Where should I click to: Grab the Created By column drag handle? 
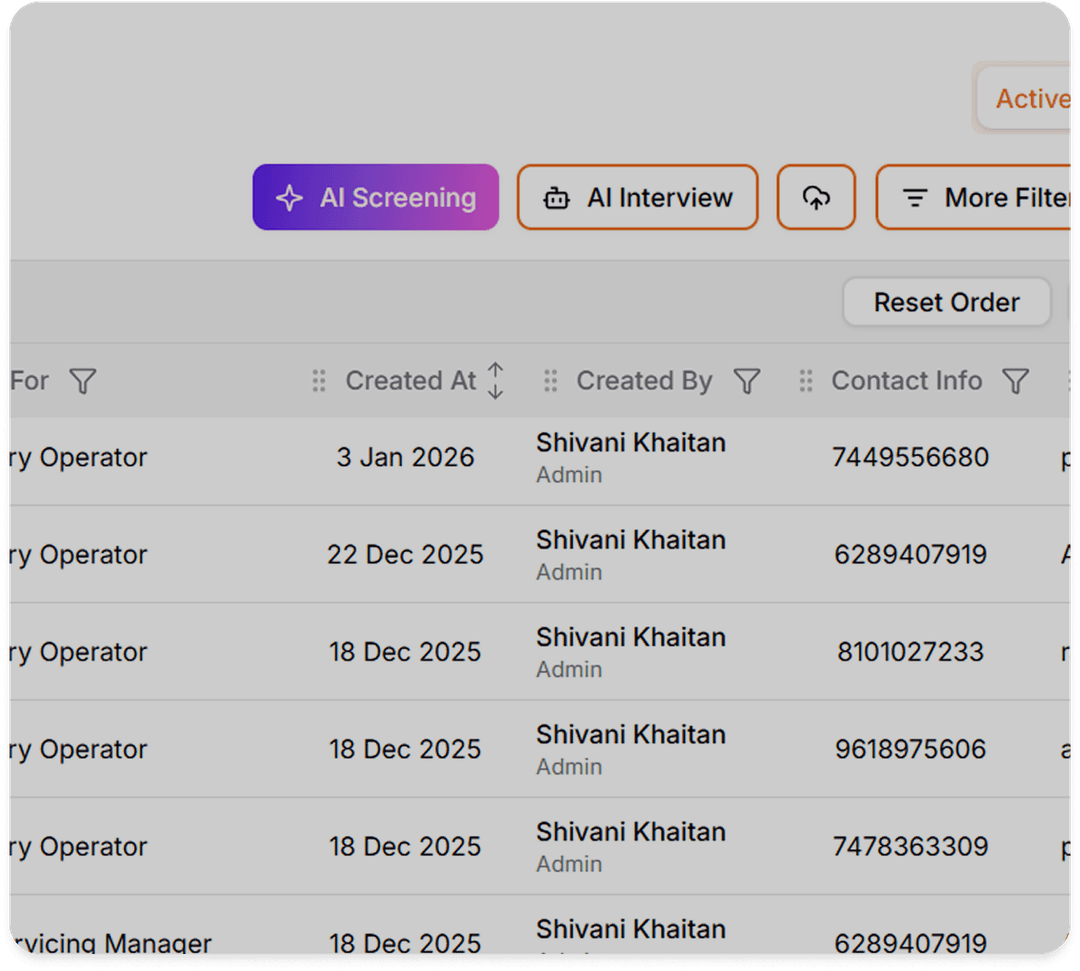(550, 381)
